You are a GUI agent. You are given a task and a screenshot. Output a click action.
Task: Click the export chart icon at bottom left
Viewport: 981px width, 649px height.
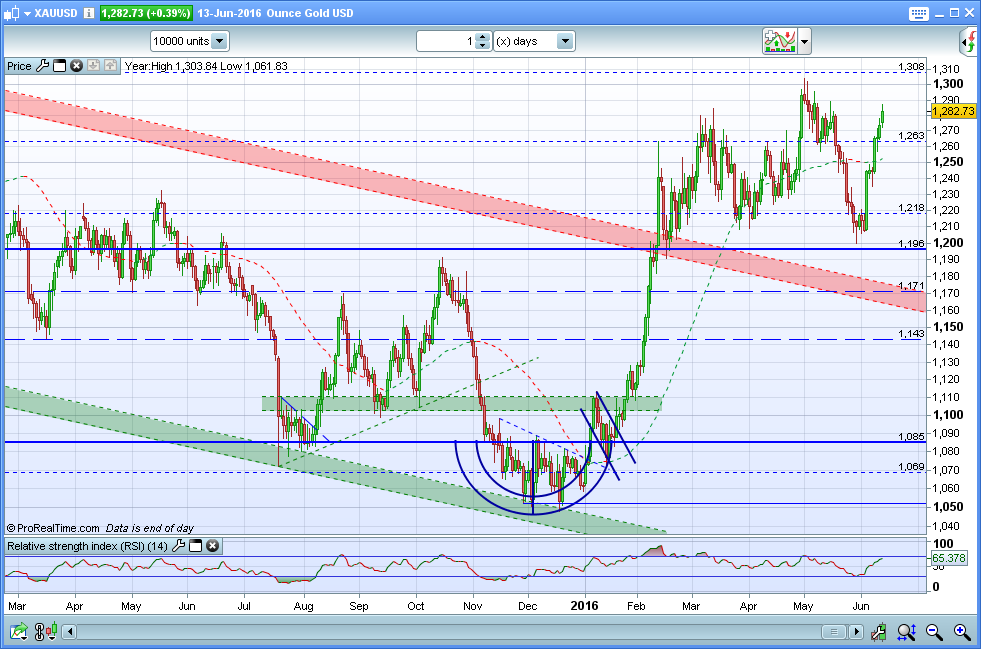18,631
